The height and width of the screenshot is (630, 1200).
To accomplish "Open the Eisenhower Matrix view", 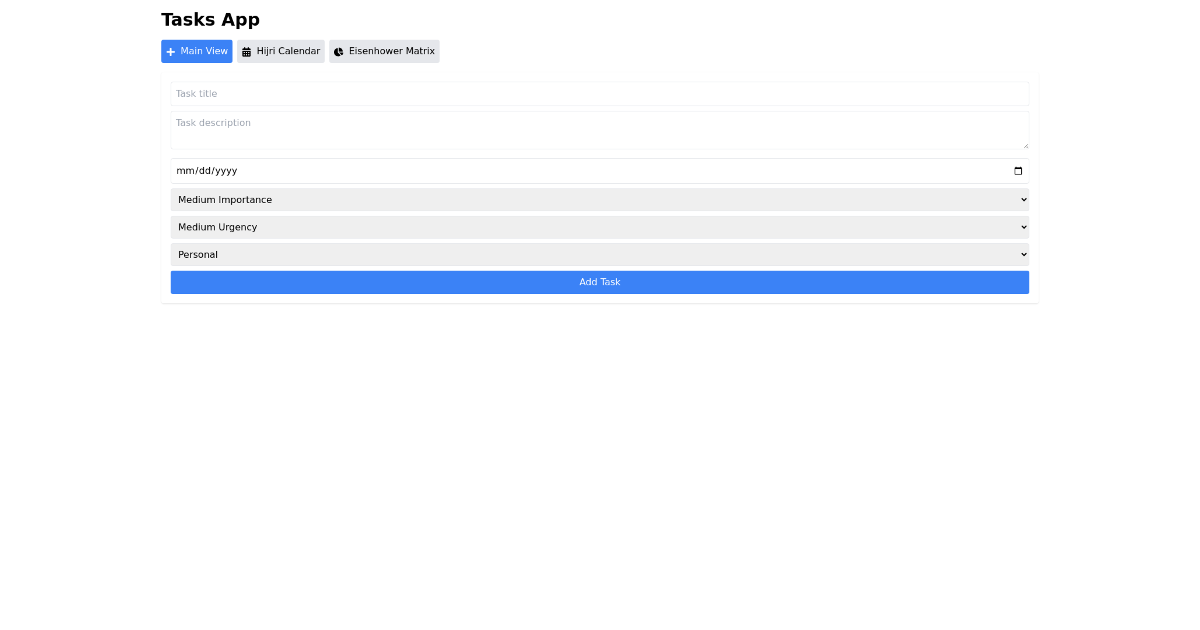I will click(384, 51).
